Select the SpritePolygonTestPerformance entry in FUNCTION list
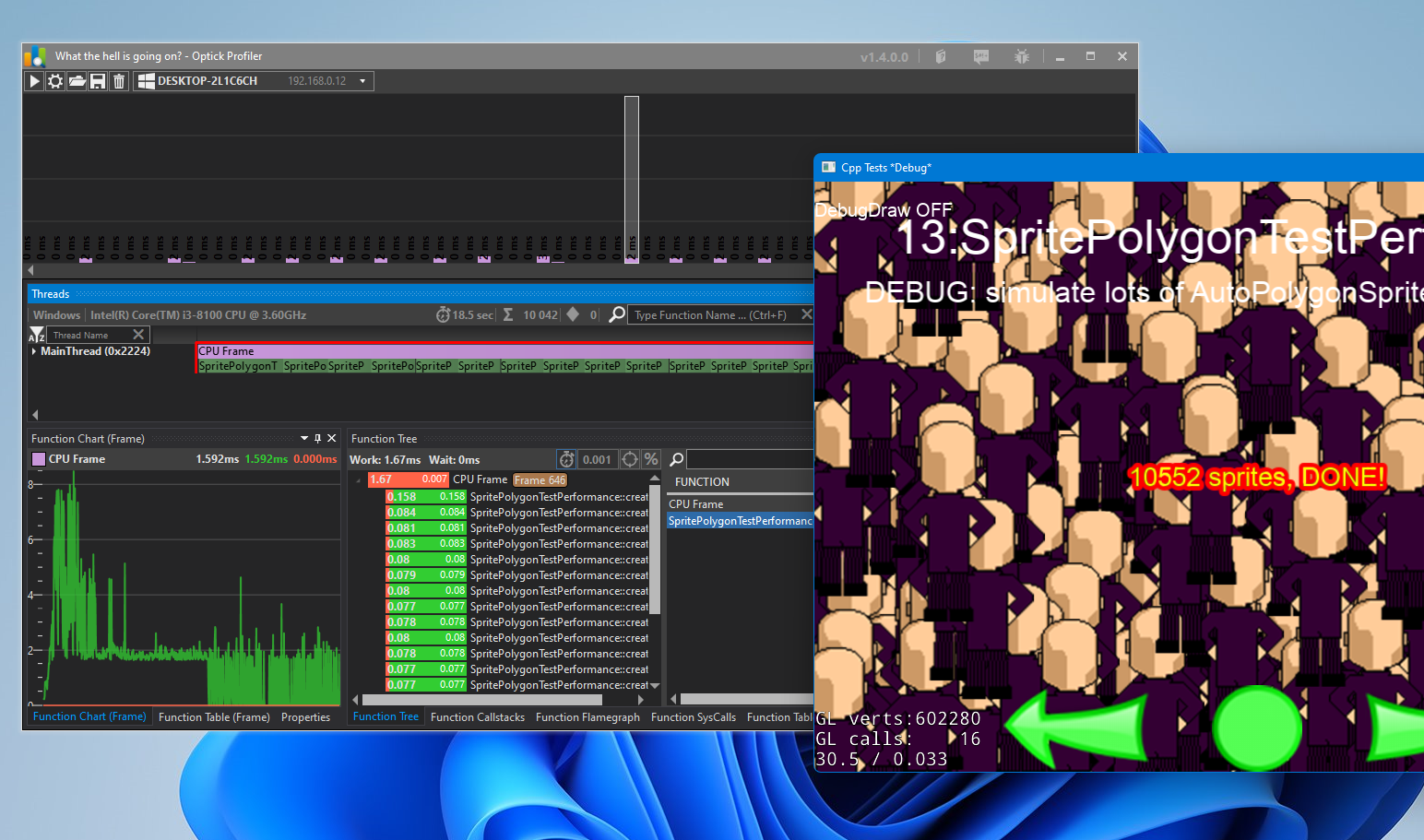Viewport: 1424px width, 840px height. coord(740,520)
